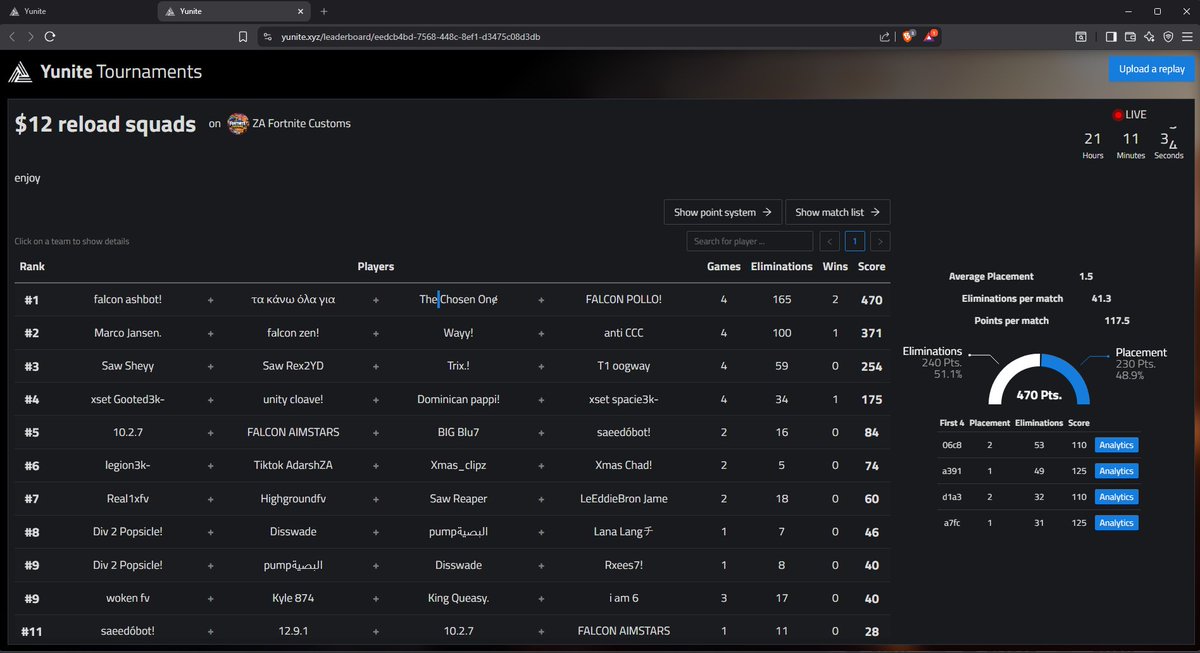Open the tab search icon in the toolbar
This screenshot has width=1200, height=653.
coord(1081,36)
